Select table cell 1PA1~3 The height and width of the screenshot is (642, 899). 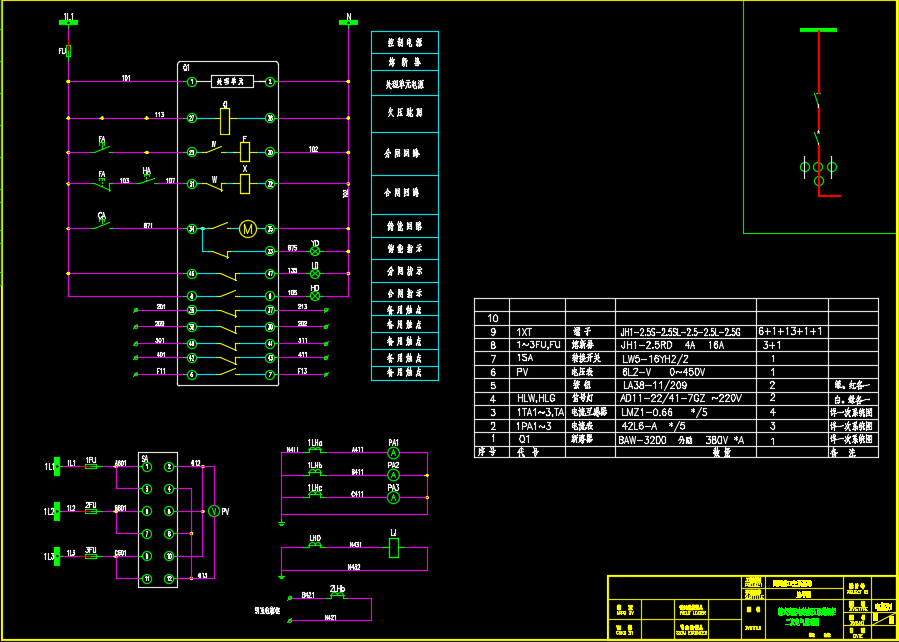(x=538, y=426)
